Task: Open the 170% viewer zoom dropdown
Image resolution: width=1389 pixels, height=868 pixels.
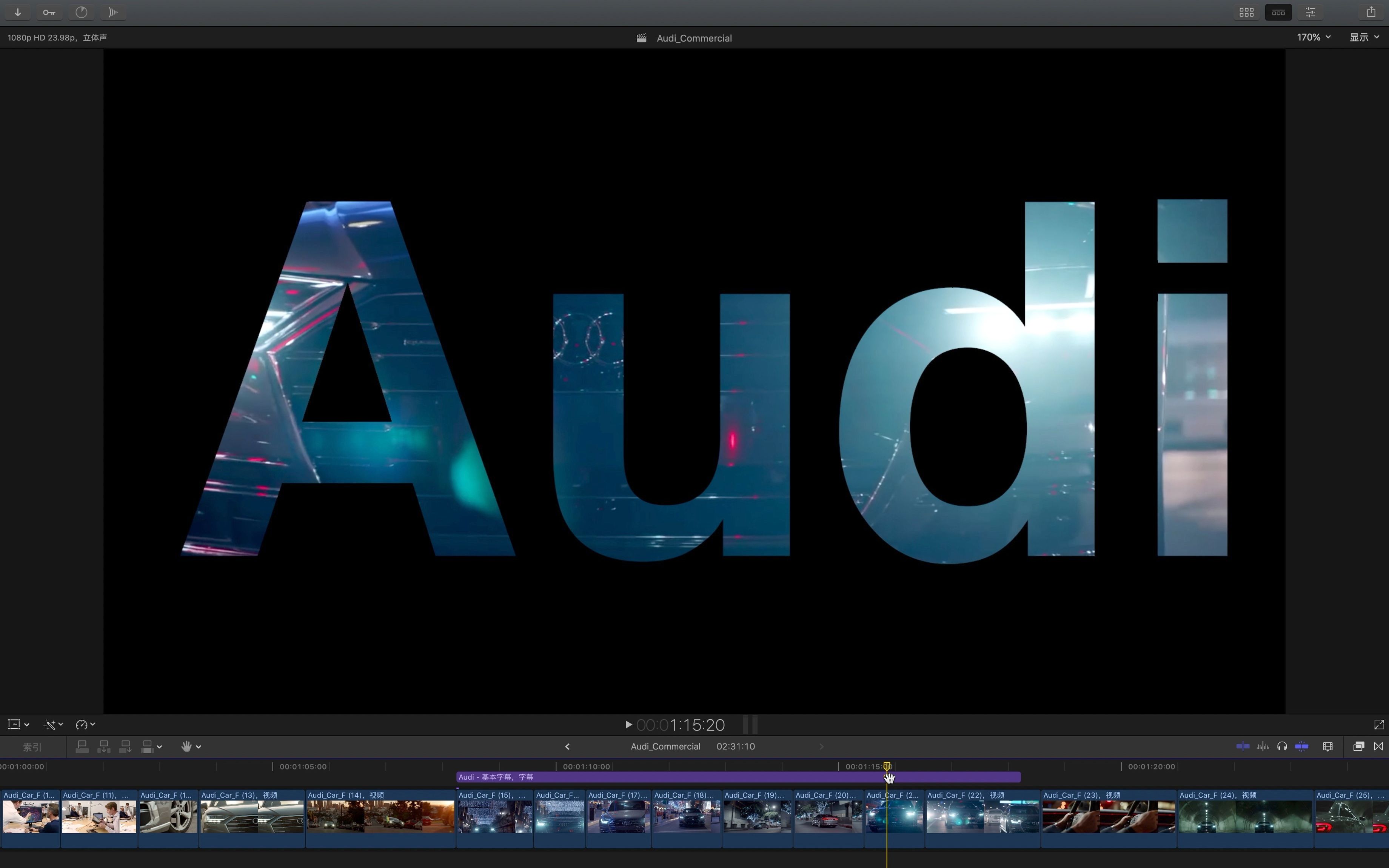Action: point(1314,37)
